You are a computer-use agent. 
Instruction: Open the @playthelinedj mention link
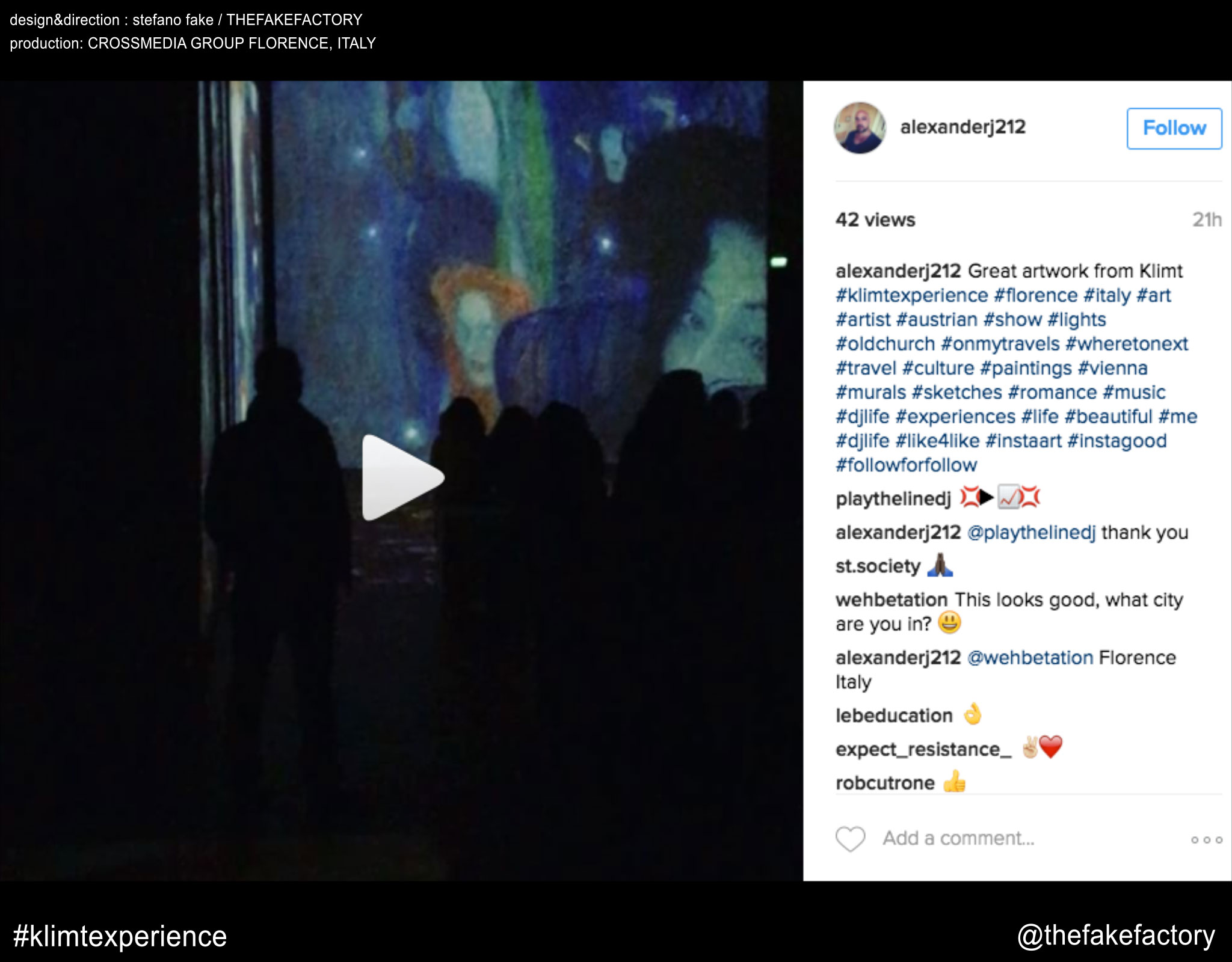[1031, 532]
